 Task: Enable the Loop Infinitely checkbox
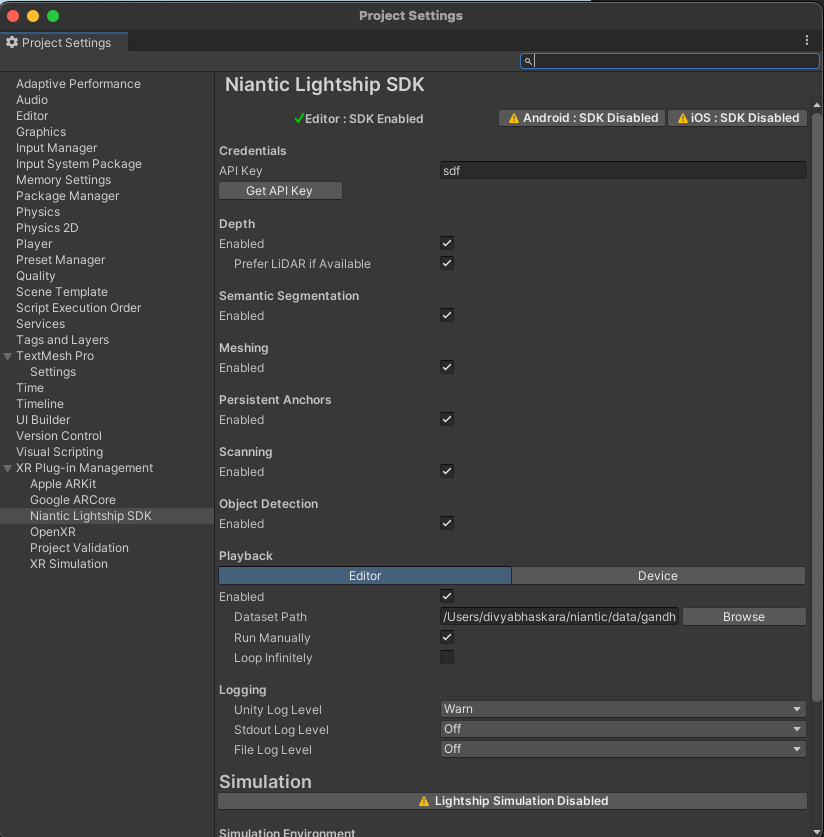pos(447,657)
